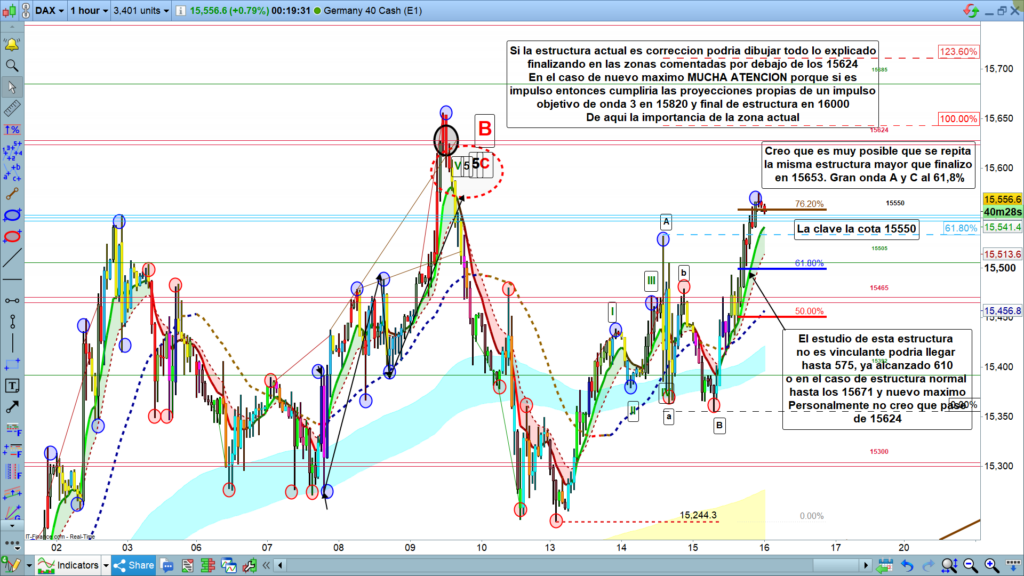Click the red filled ellipse tool
This screenshot has height=576, width=1024.
click(11, 236)
